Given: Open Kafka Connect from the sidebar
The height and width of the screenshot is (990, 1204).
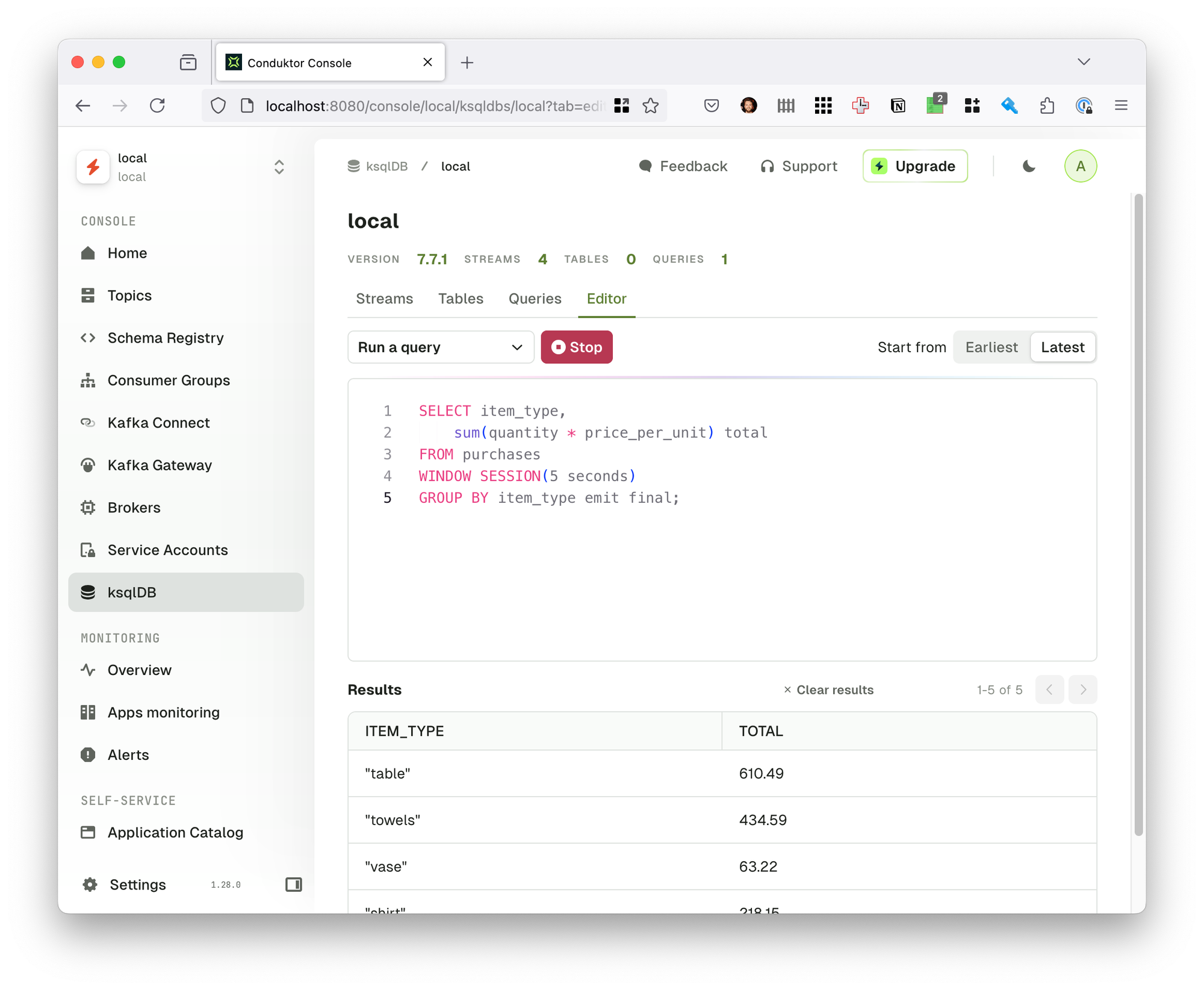Looking at the screenshot, I should (x=158, y=422).
